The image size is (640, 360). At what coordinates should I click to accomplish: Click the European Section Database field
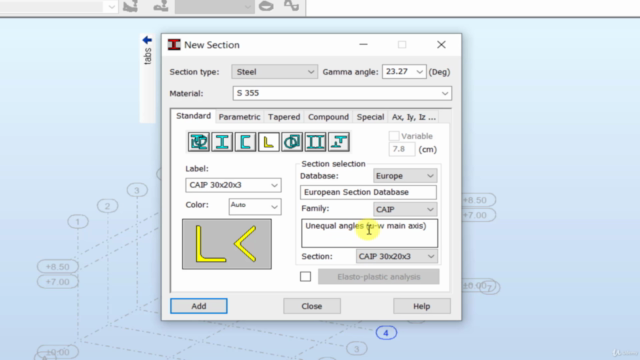tap(368, 192)
